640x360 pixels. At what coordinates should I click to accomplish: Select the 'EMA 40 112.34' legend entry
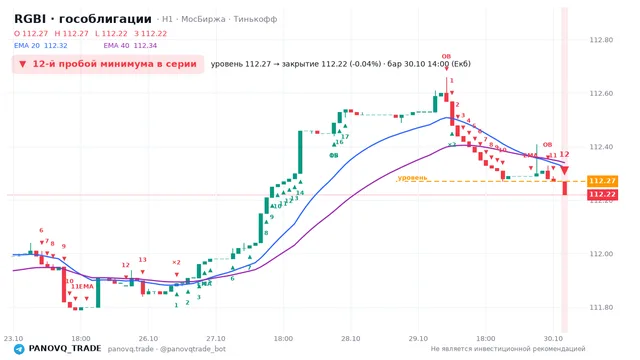click(x=130, y=46)
